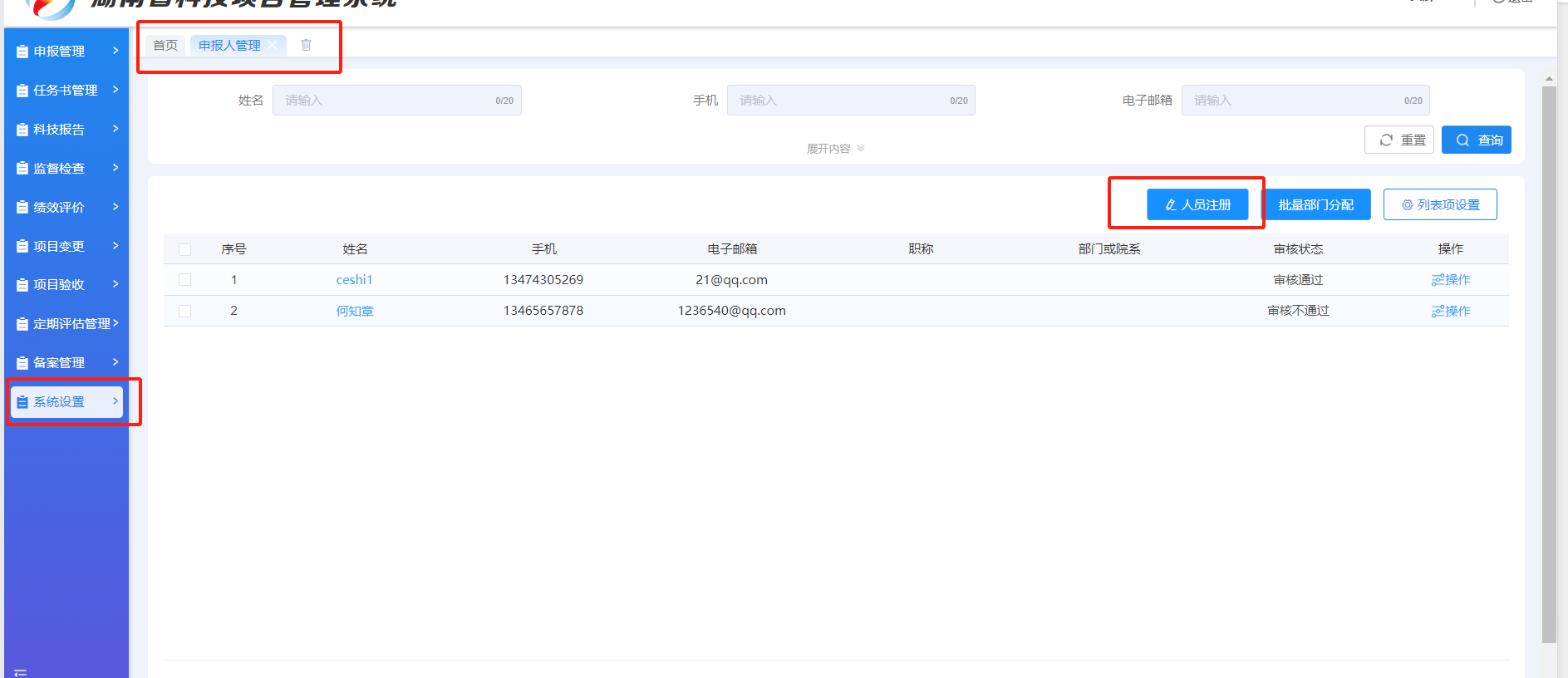Click the clipboard icon beside 项目验收
The width and height of the screenshot is (1568, 678).
click(22, 285)
